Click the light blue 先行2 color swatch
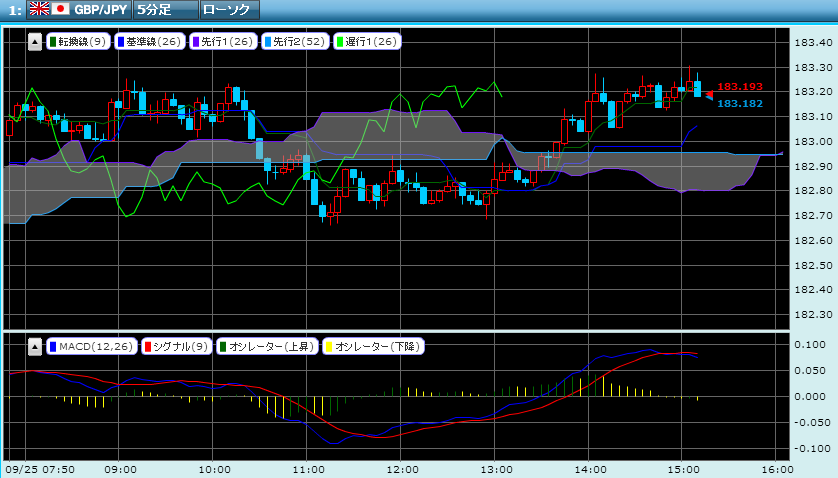Viewport: 838px width, 478px height. [268, 42]
